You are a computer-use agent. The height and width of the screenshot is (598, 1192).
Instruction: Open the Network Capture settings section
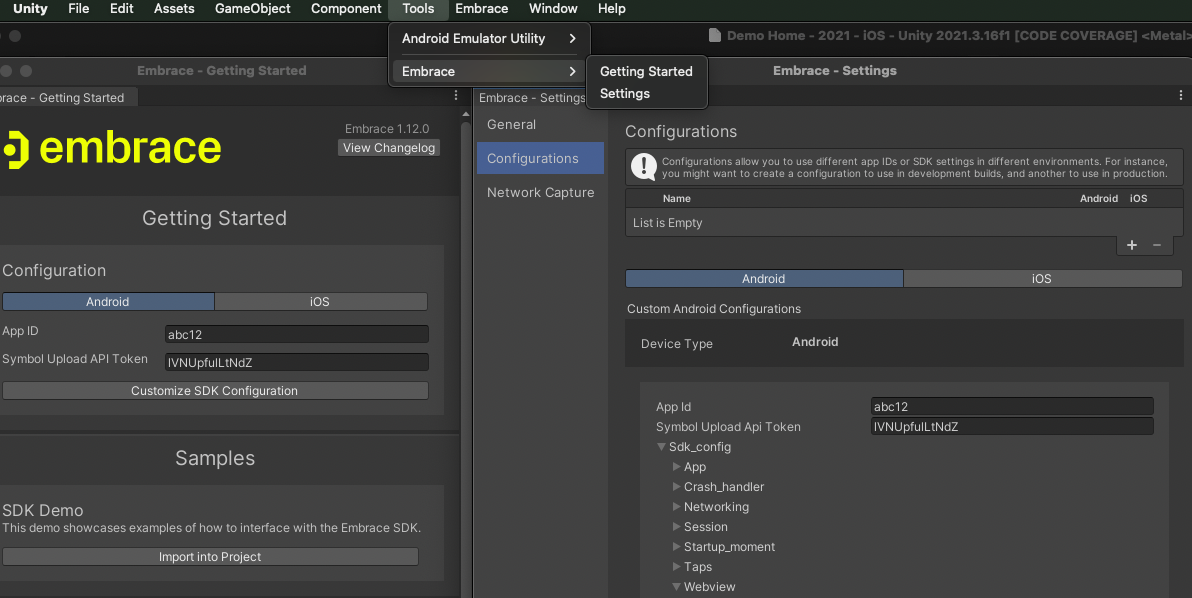click(541, 193)
